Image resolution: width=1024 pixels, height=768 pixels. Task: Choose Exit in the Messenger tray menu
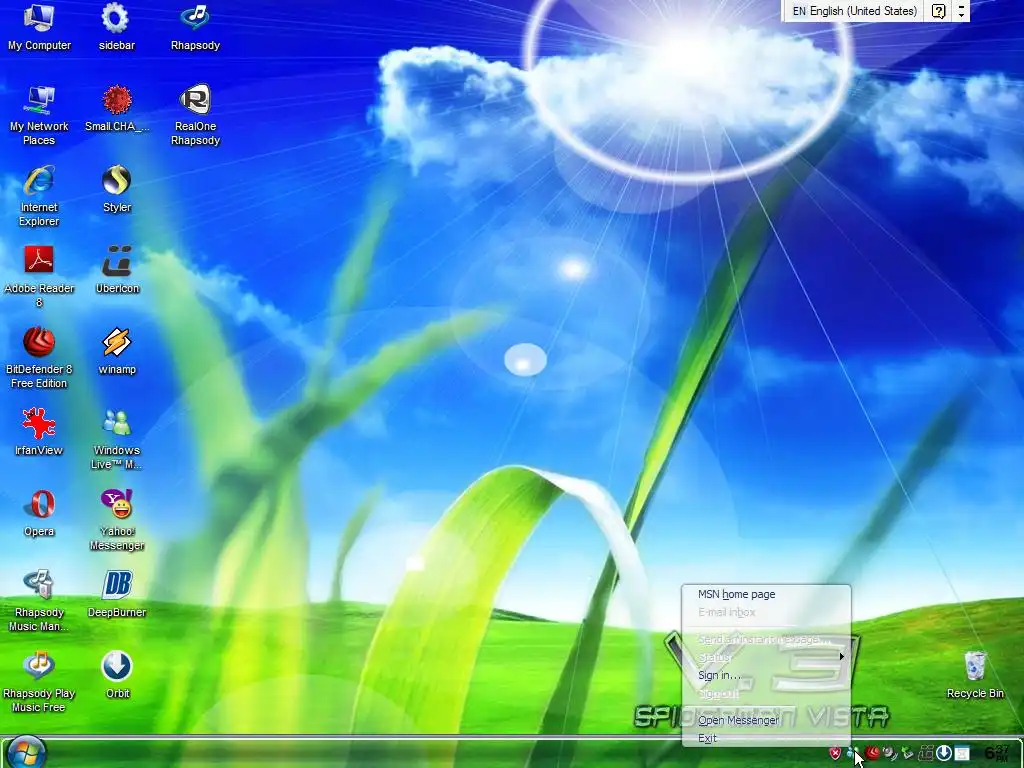(x=707, y=739)
